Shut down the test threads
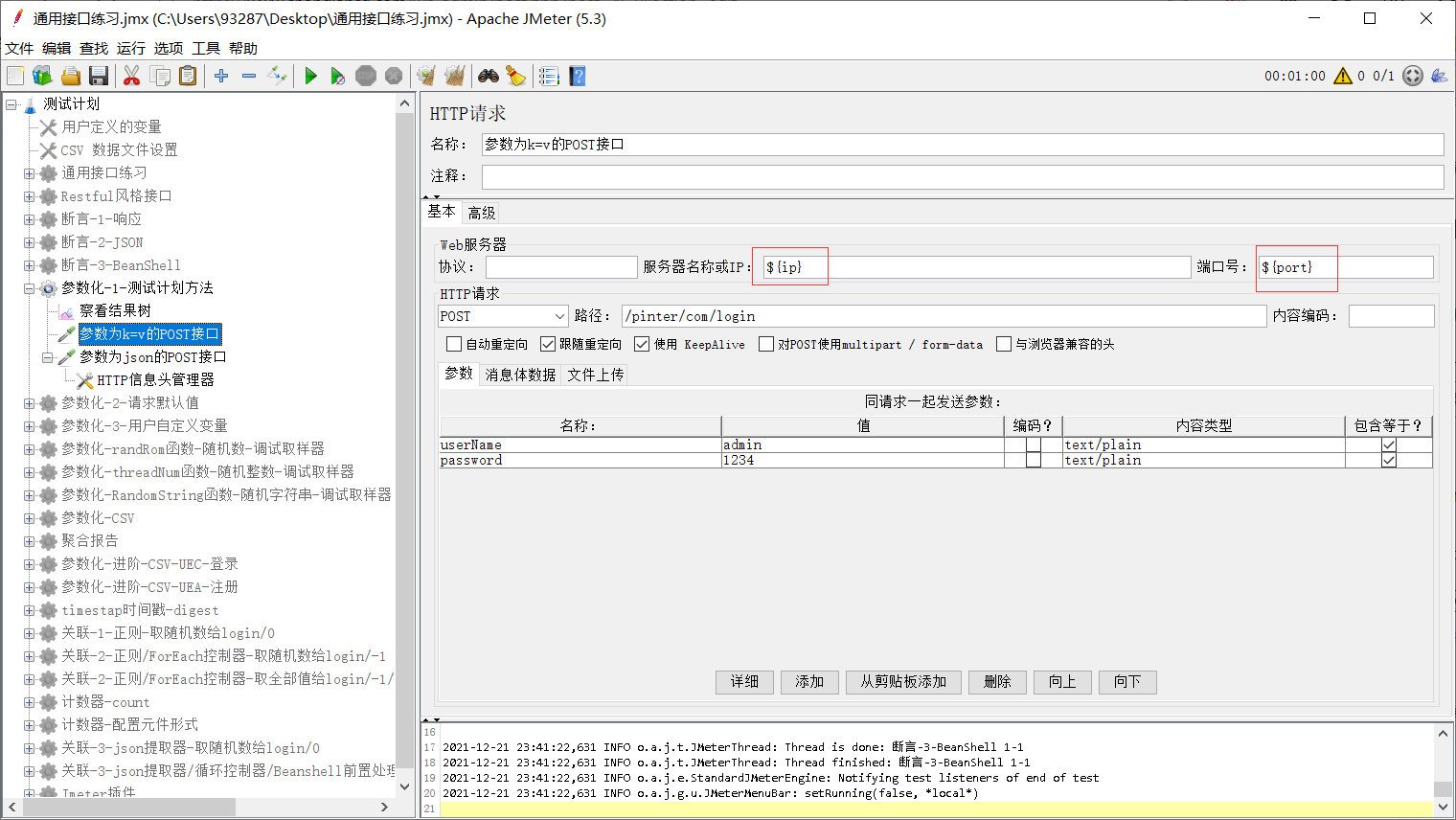1456x820 pixels. pos(394,76)
